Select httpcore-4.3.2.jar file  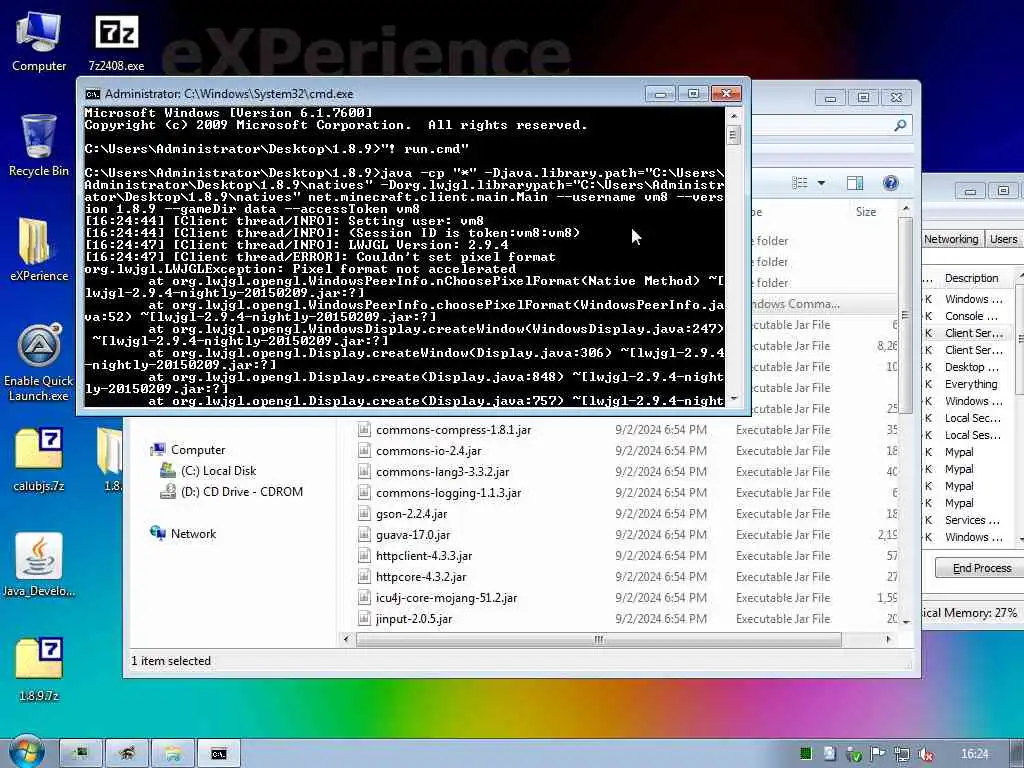click(421, 576)
